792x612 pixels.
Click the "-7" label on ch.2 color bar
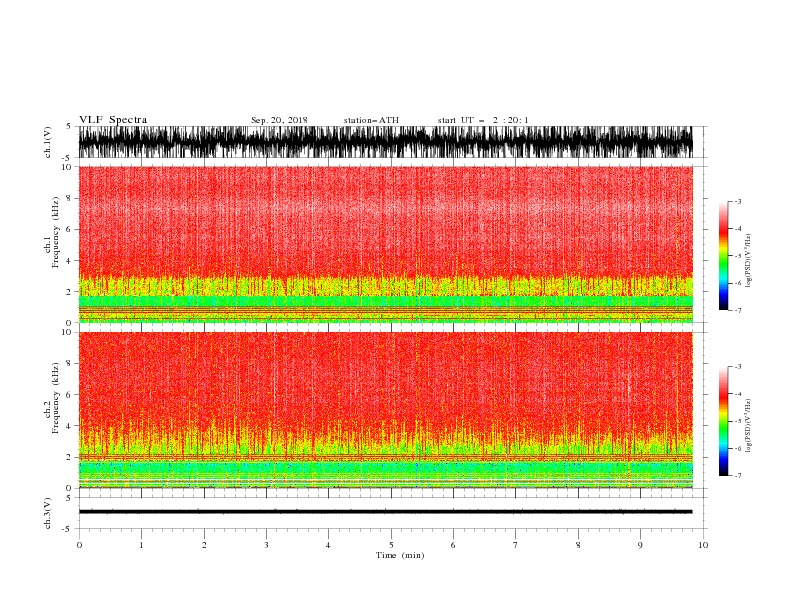click(738, 475)
